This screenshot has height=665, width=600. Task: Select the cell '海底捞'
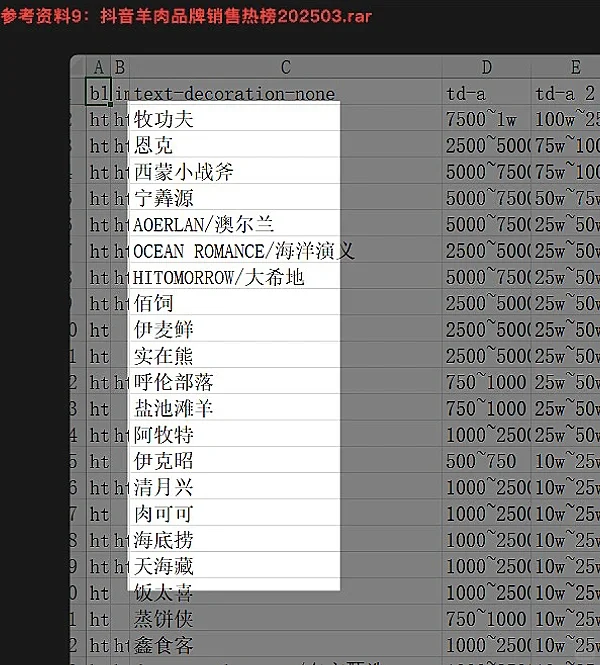point(285,540)
